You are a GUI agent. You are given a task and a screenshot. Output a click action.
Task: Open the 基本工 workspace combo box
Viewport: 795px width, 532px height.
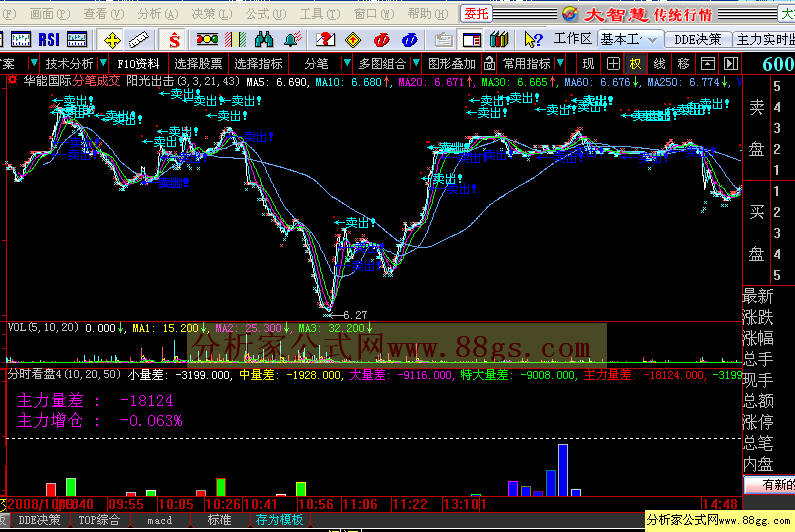coord(629,39)
